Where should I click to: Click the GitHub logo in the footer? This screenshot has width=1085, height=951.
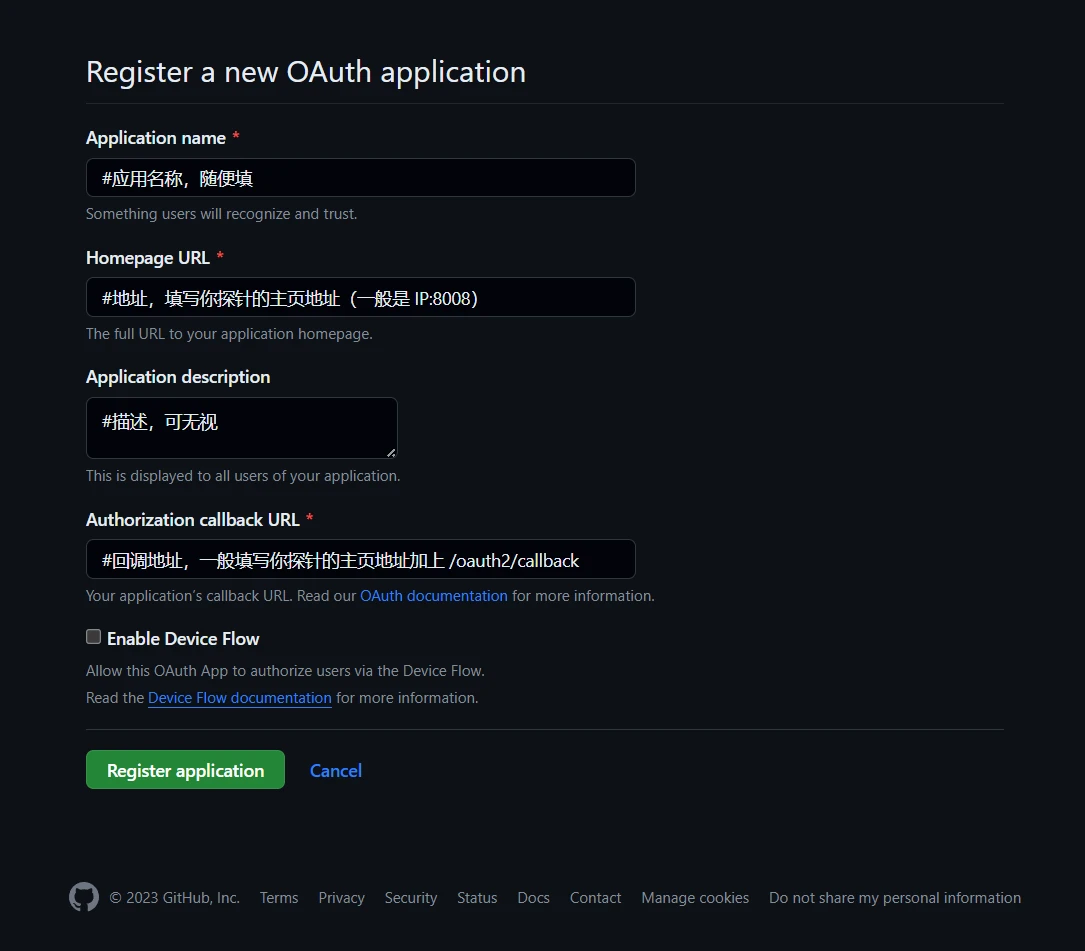coord(84,897)
